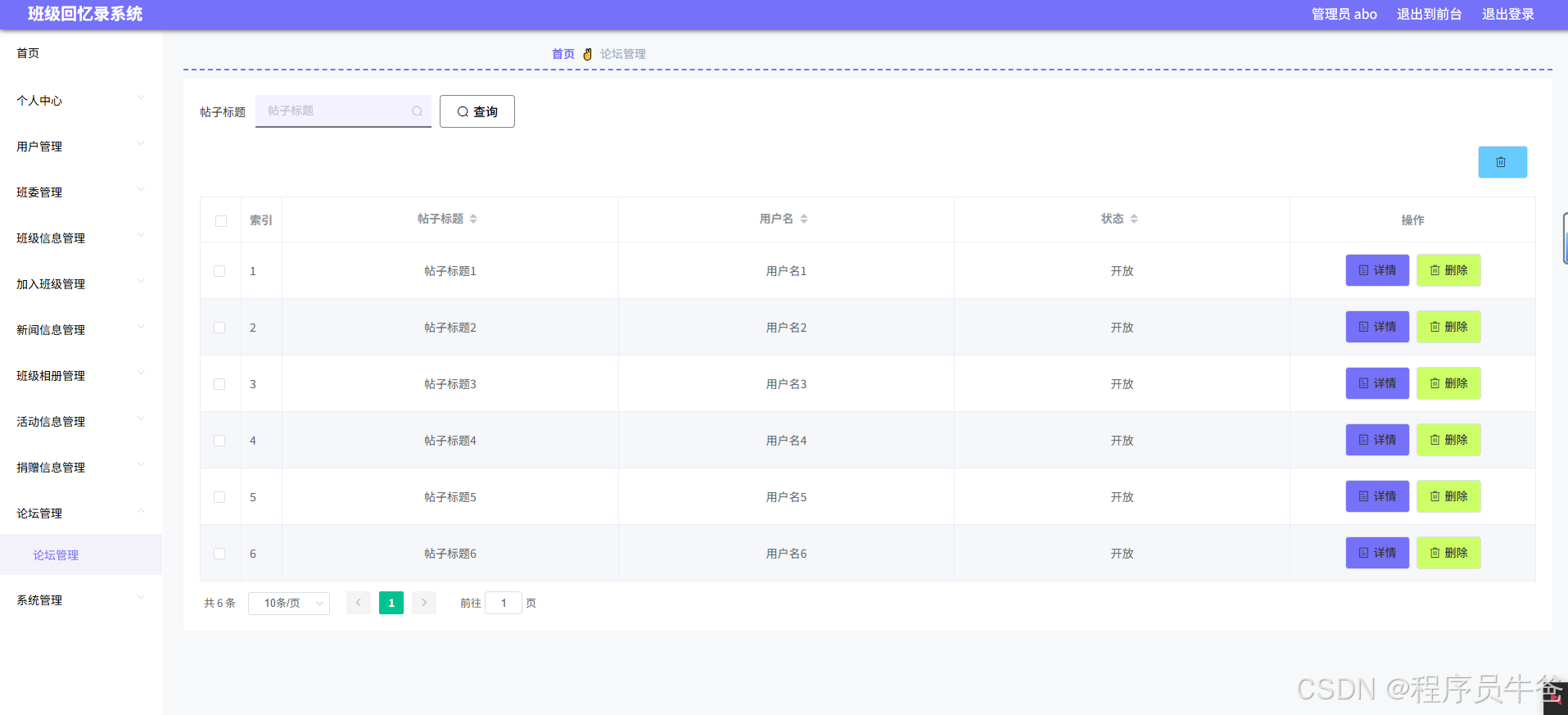Expand the 班级相册管理 sidebar menu
Viewport: 1568px width, 715px height.
point(81,376)
